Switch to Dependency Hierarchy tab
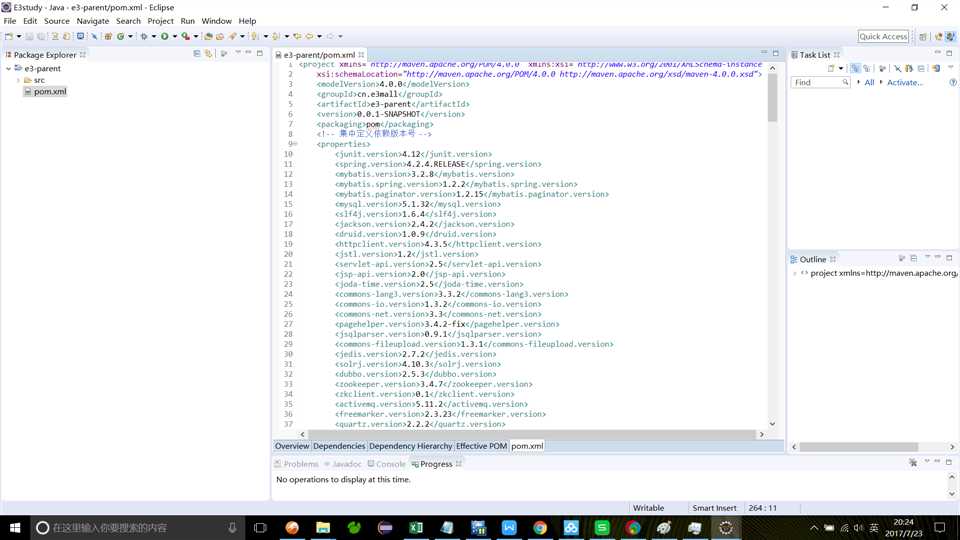 tap(410, 446)
